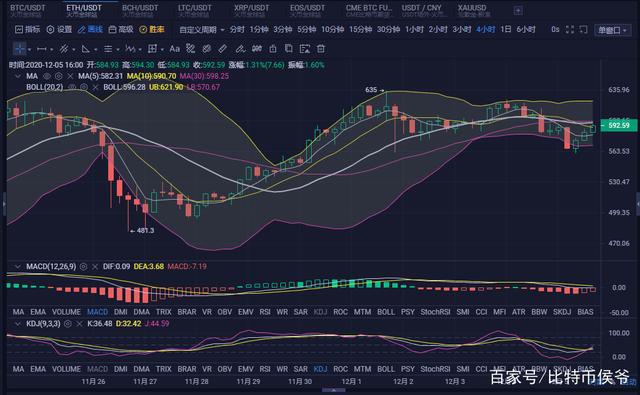Screen dimensions: 640x395
Task: Select the 15分钟 timeframe
Action: coord(360,29)
